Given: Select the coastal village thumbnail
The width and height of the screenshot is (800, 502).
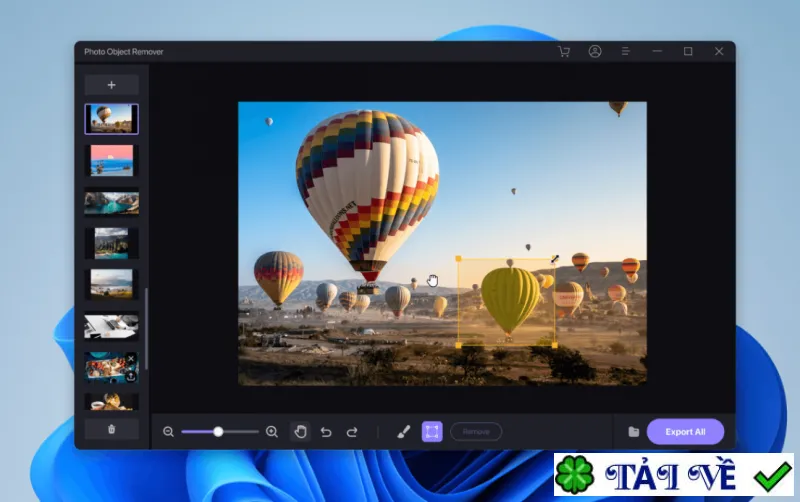Looking at the screenshot, I should coord(112,243).
